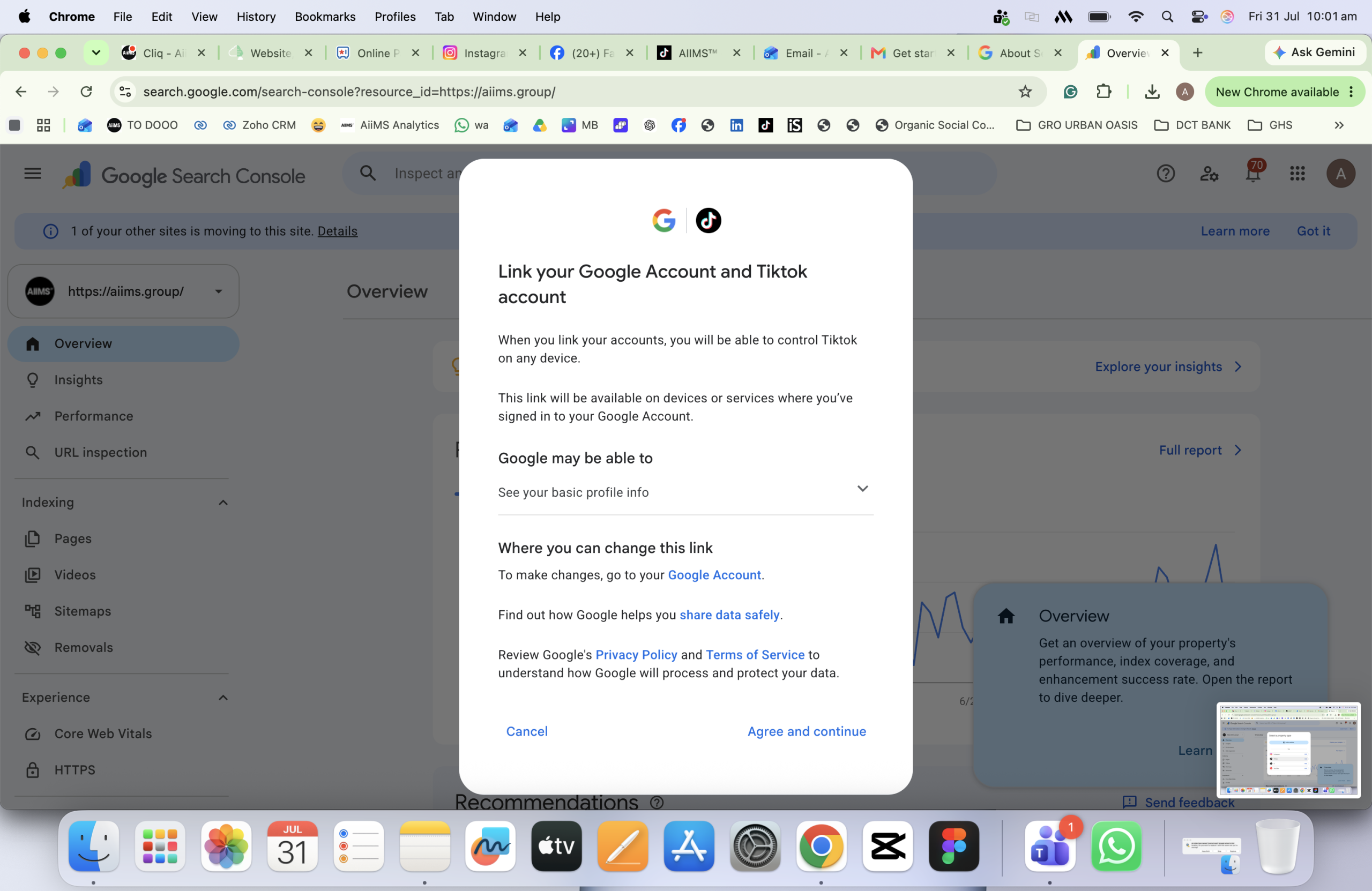1372x891 pixels.
Task: Open Sitemaps in the sidebar
Action: coord(123,611)
